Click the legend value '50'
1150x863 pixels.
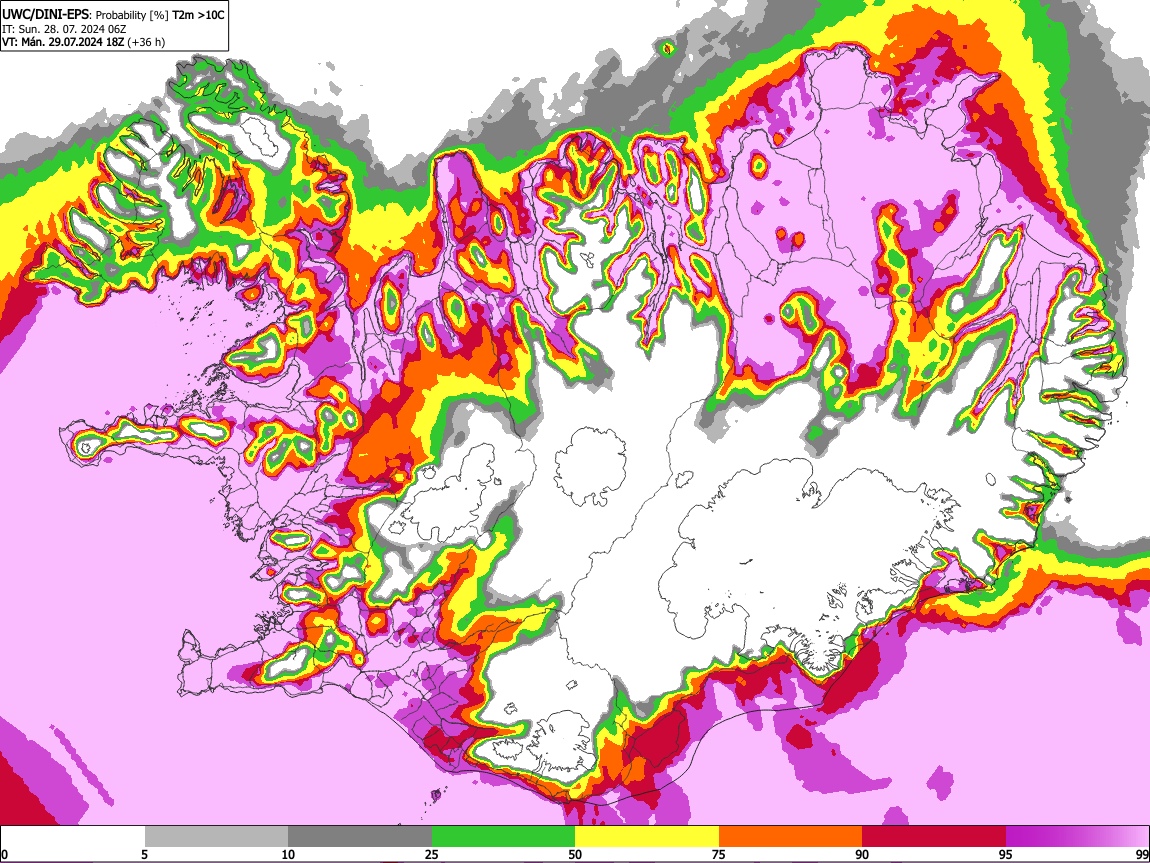(x=575, y=854)
